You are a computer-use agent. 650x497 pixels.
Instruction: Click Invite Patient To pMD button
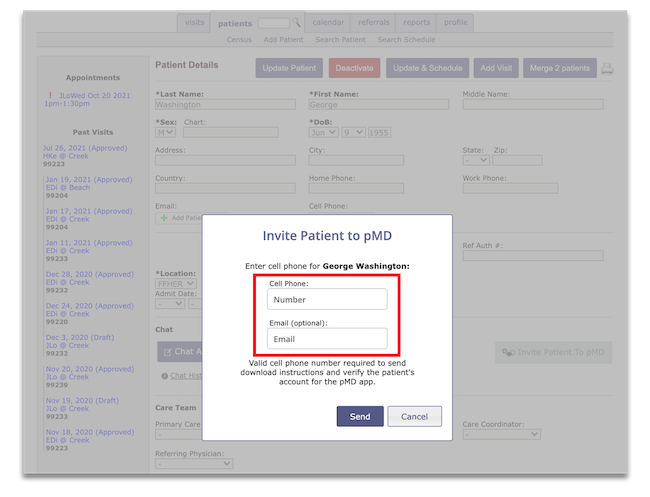click(553, 352)
